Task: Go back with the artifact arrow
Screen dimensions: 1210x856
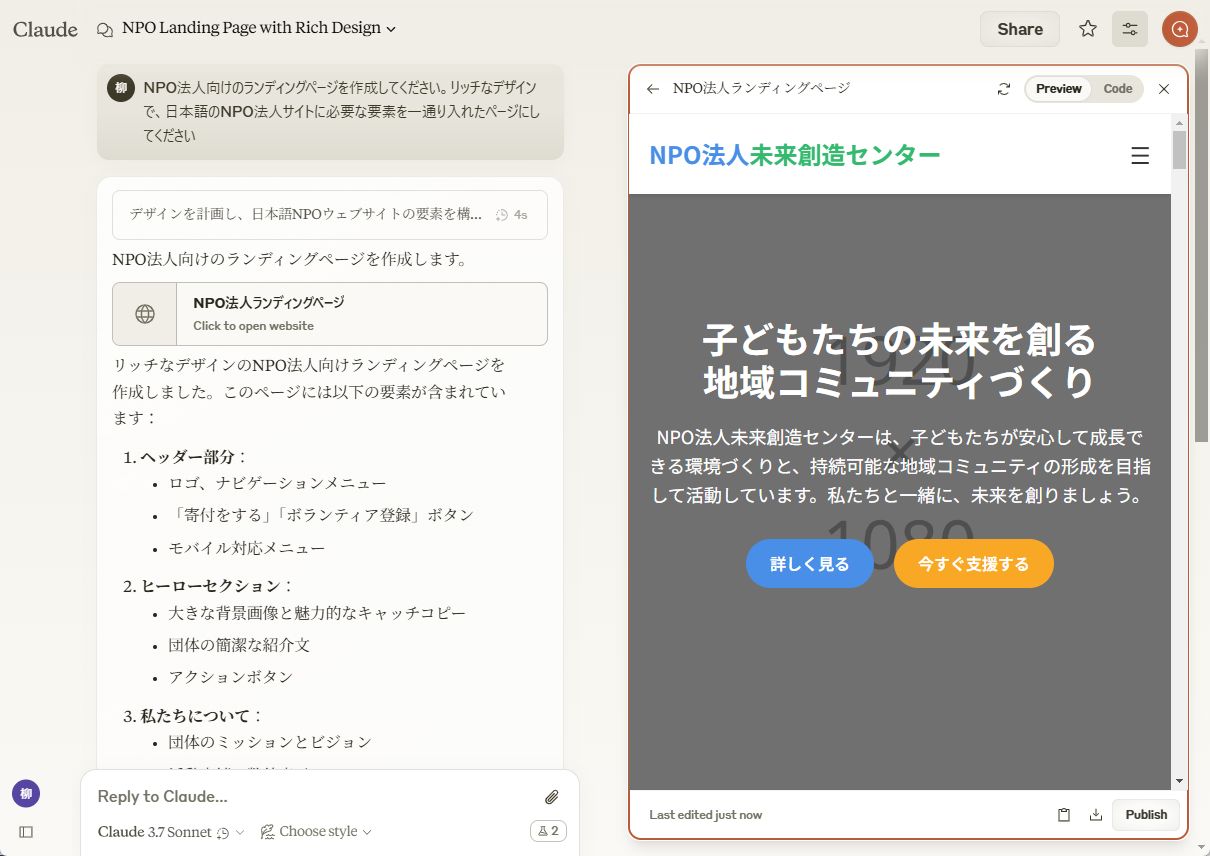Action: coord(653,89)
